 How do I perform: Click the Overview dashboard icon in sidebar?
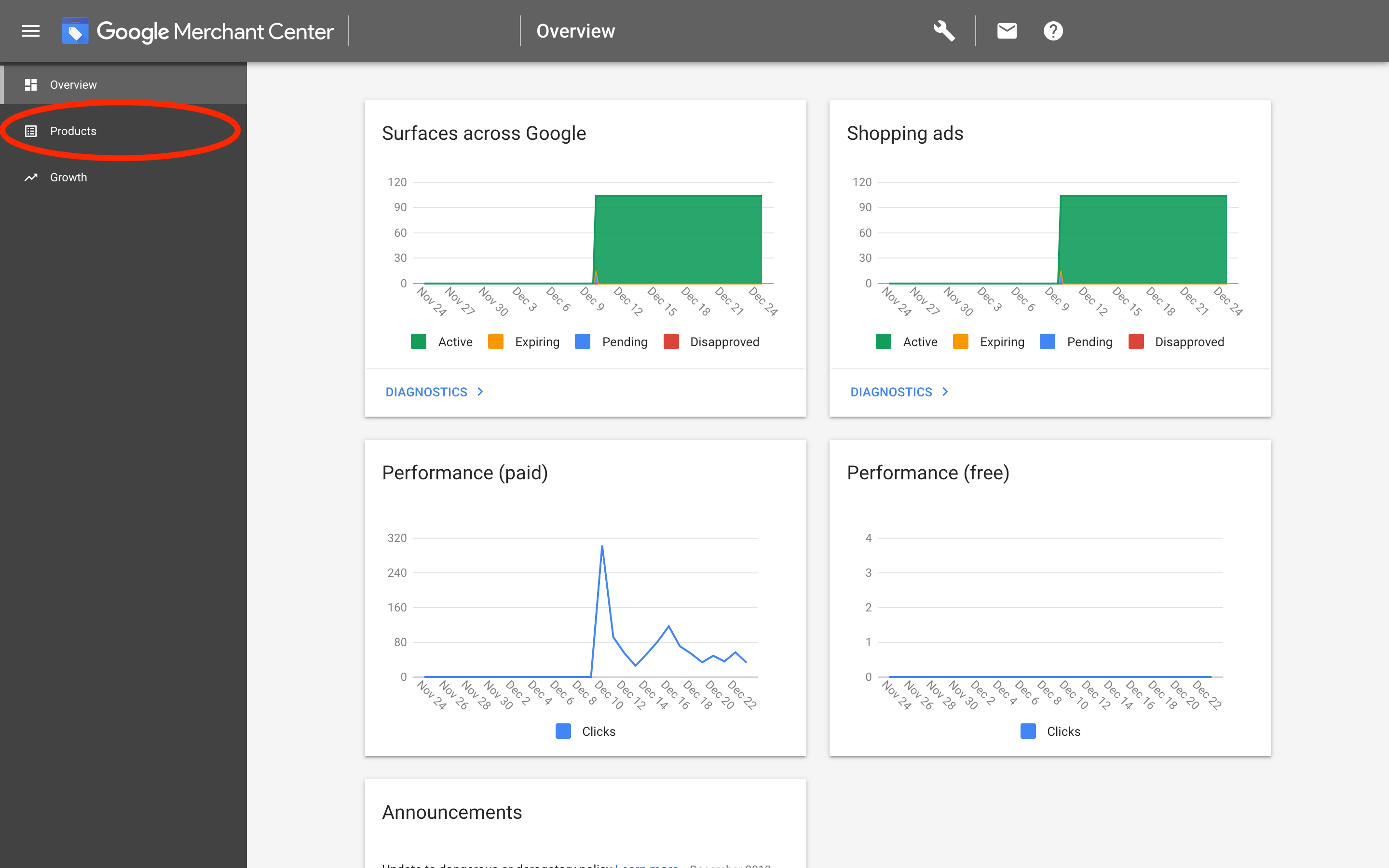[x=31, y=85]
